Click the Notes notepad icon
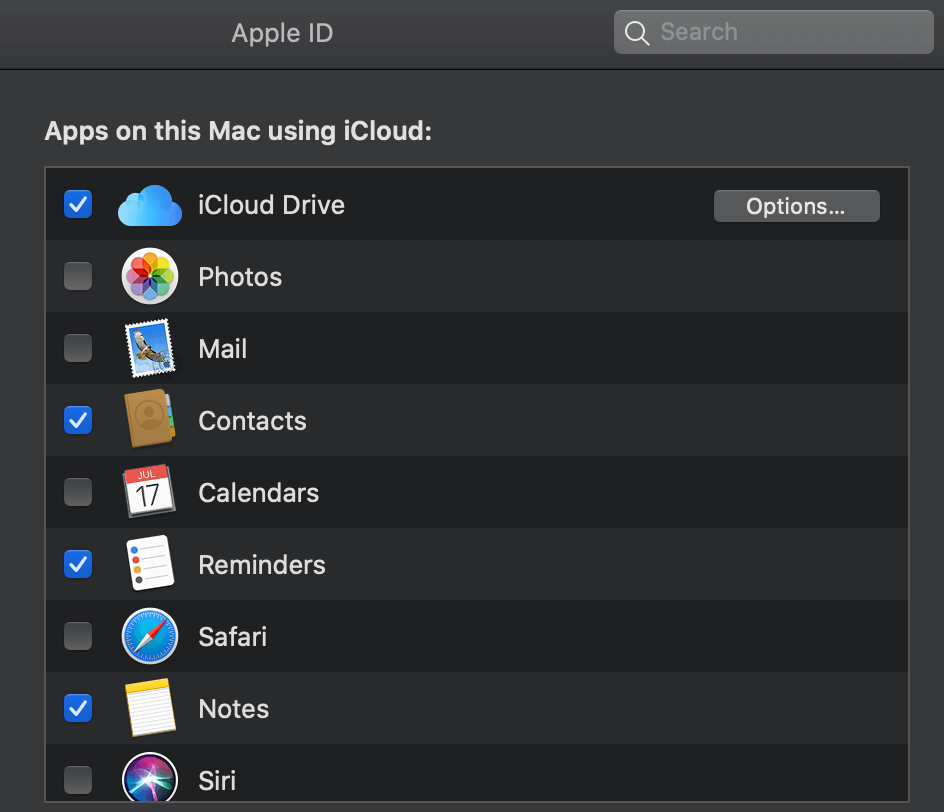 pyautogui.click(x=151, y=708)
